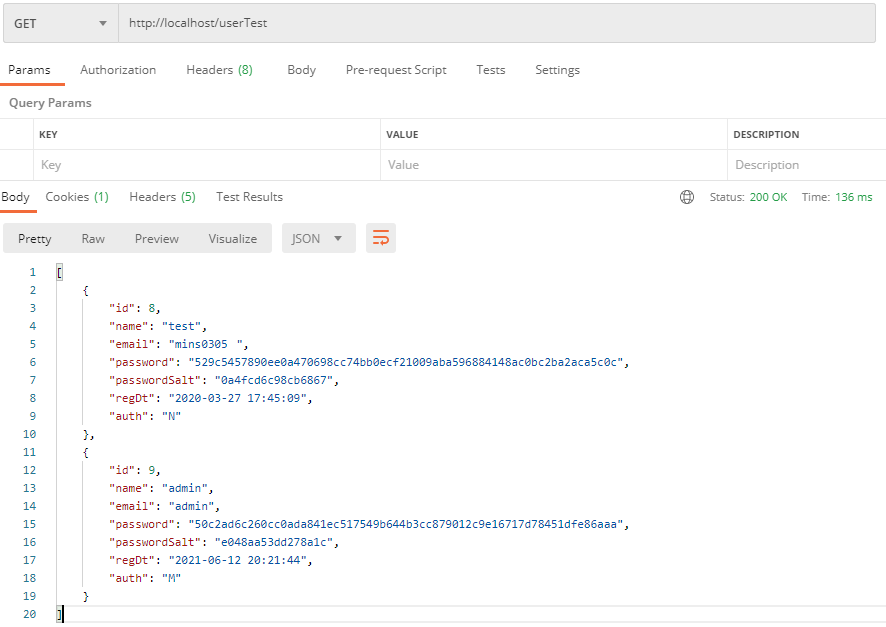Select the response Body tab
The height and width of the screenshot is (627, 886).
[15, 197]
